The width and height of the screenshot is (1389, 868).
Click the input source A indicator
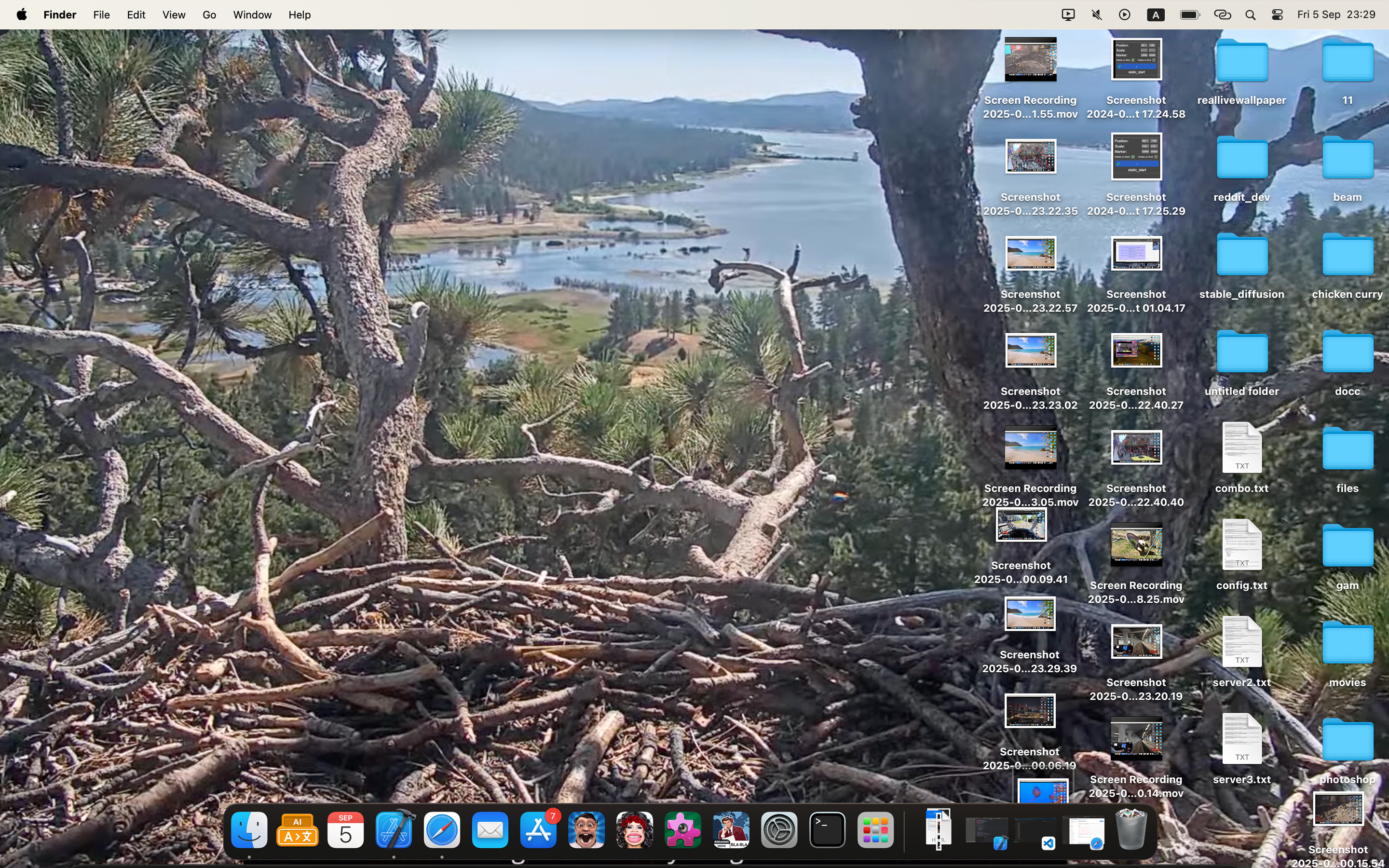click(x=1156, y=15)
